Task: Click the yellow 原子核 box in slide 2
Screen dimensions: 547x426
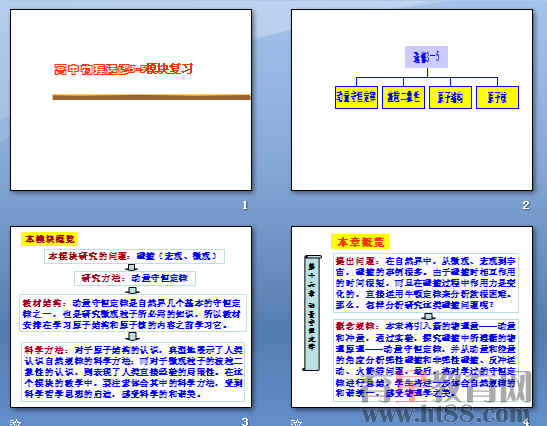Action: coord(497,97)
